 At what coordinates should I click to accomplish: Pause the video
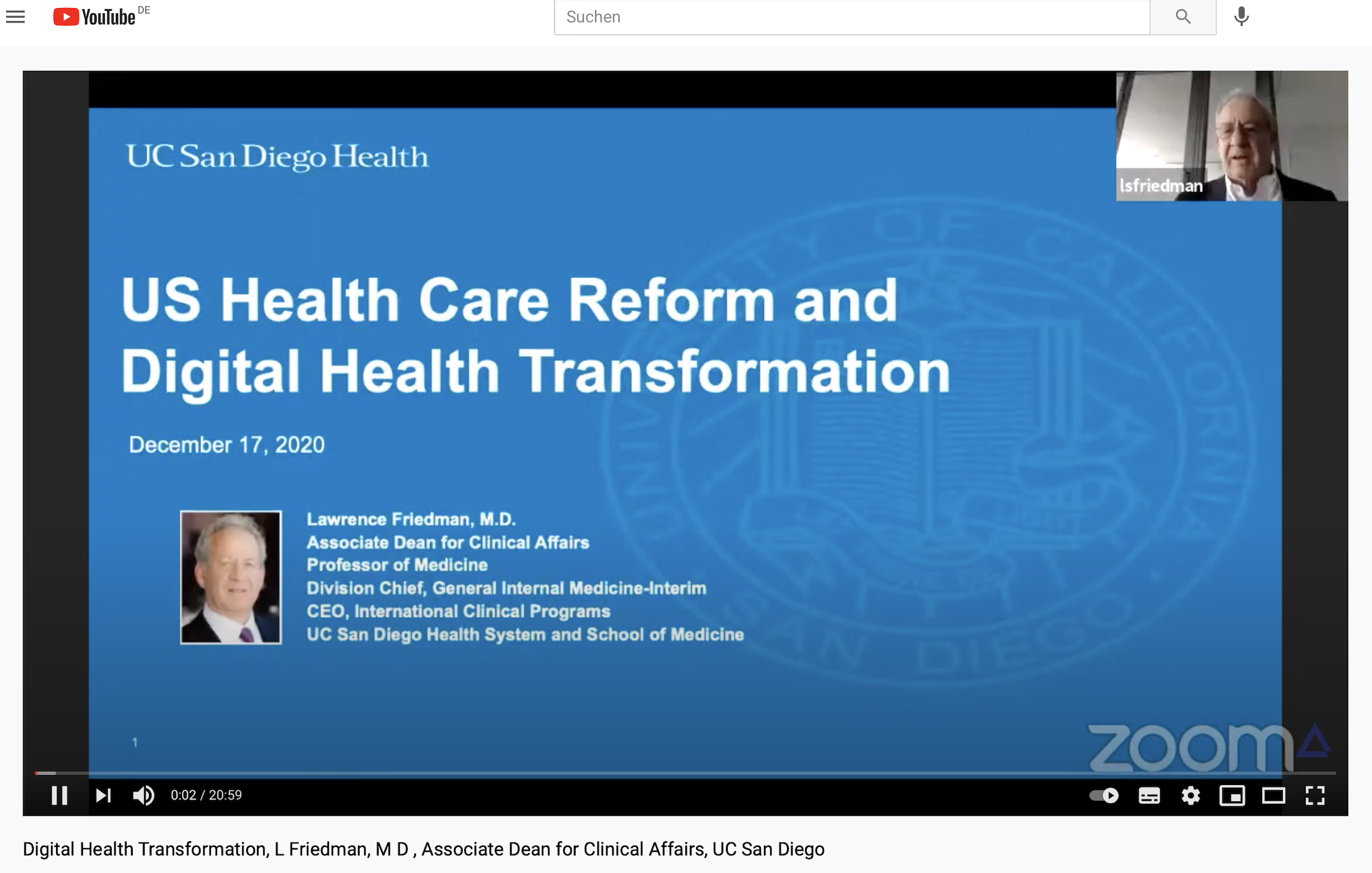pyautogui.click(x=59, y=796)
